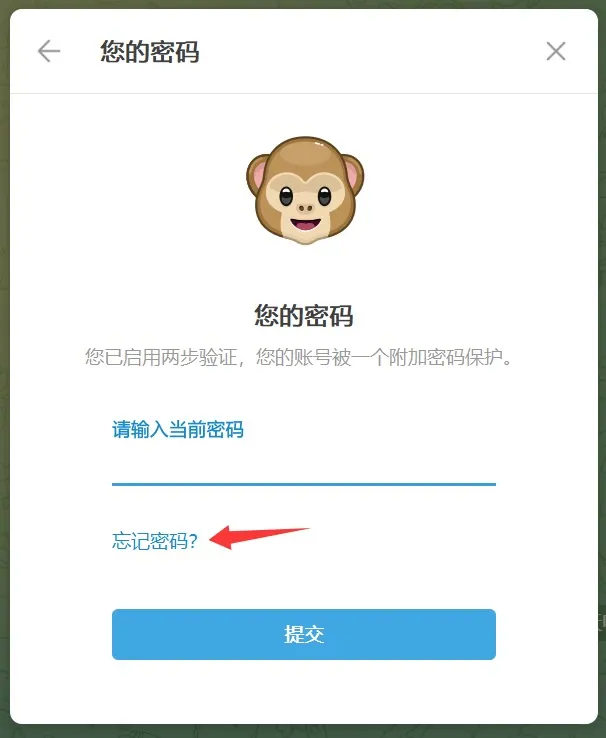Click the two-step verification description text
The image size is (606, 738).
[x=298, y=357]
